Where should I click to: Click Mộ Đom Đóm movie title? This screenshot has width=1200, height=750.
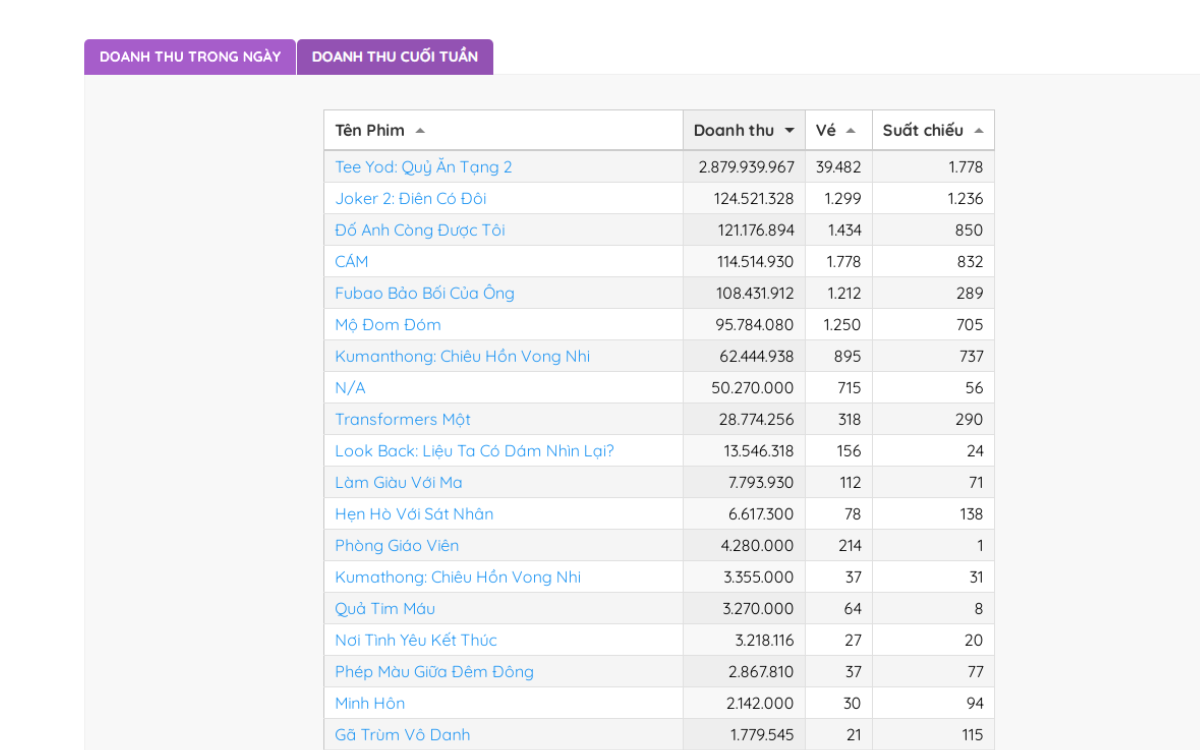[x=387, y=325]
